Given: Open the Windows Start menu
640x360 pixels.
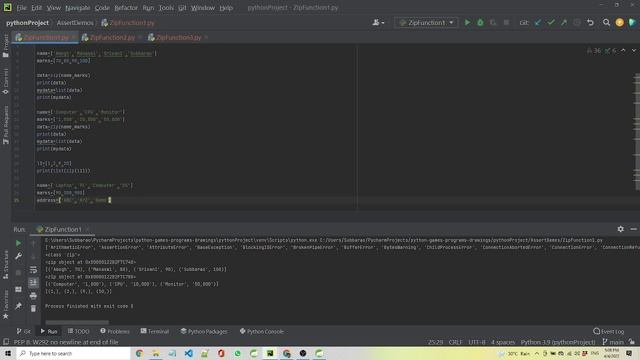Looking at the screenshot, I should (x=8, y=353).
